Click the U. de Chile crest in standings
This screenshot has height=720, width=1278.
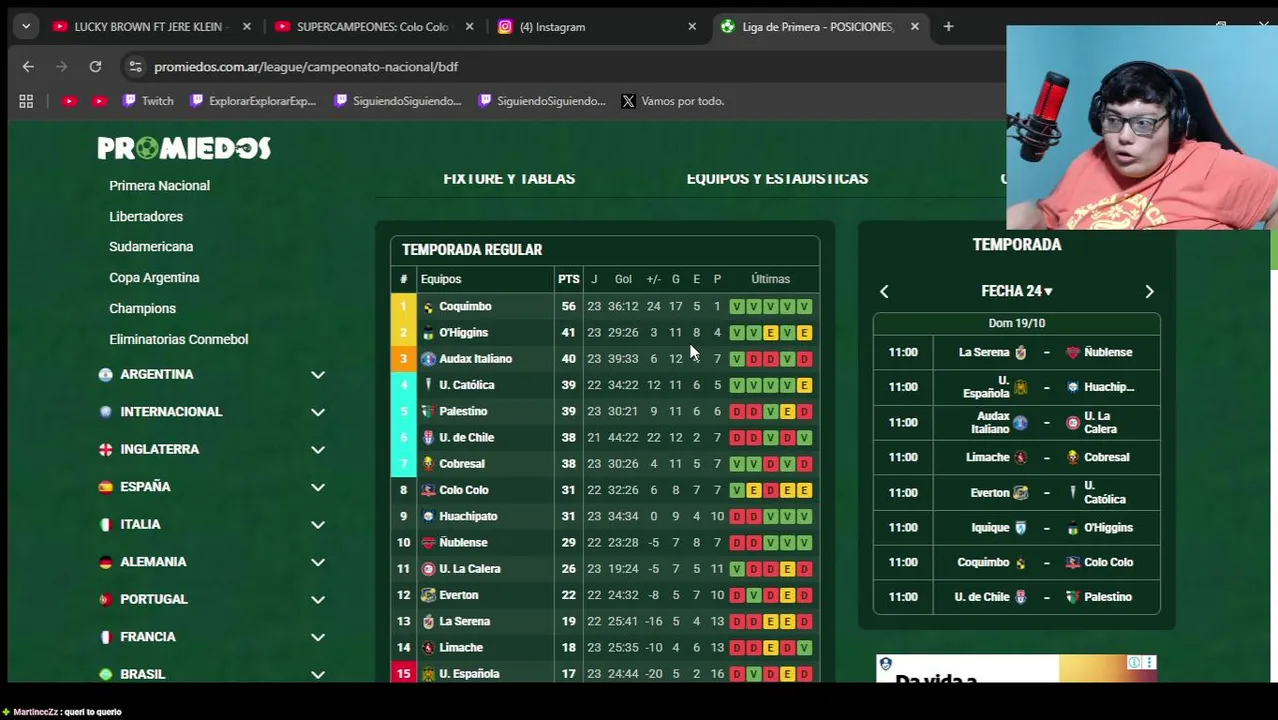[428, 438]
